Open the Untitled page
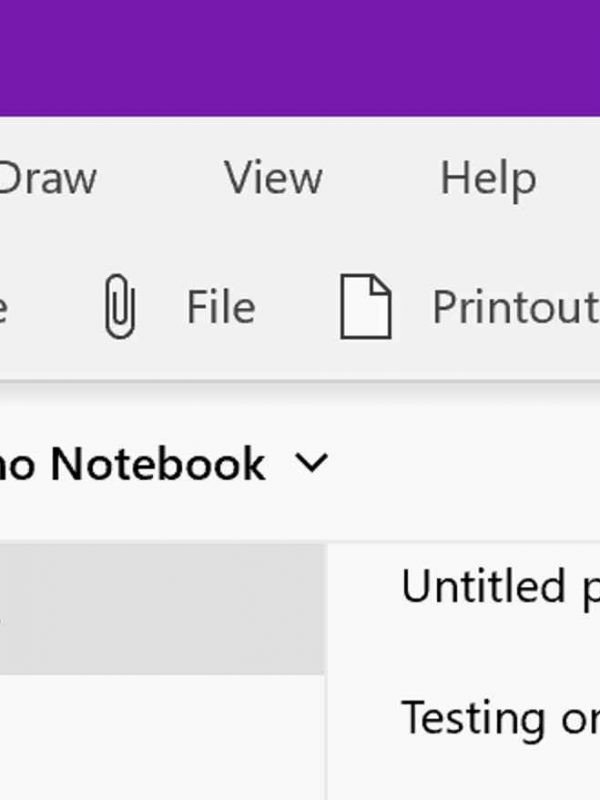This screenshot has height=800, width=600. click(x=501, y=587)
